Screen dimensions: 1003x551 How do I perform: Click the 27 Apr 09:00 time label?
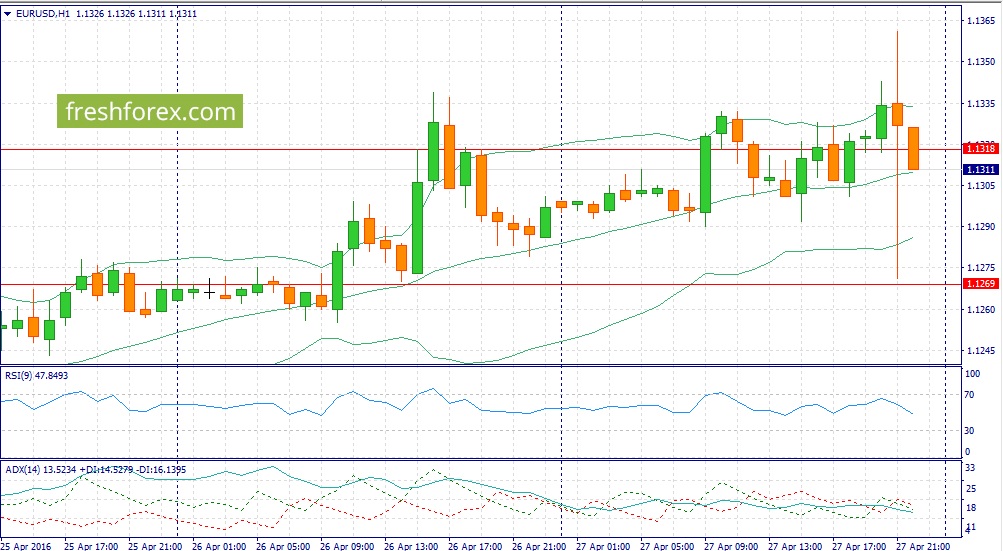click(732, 546)
